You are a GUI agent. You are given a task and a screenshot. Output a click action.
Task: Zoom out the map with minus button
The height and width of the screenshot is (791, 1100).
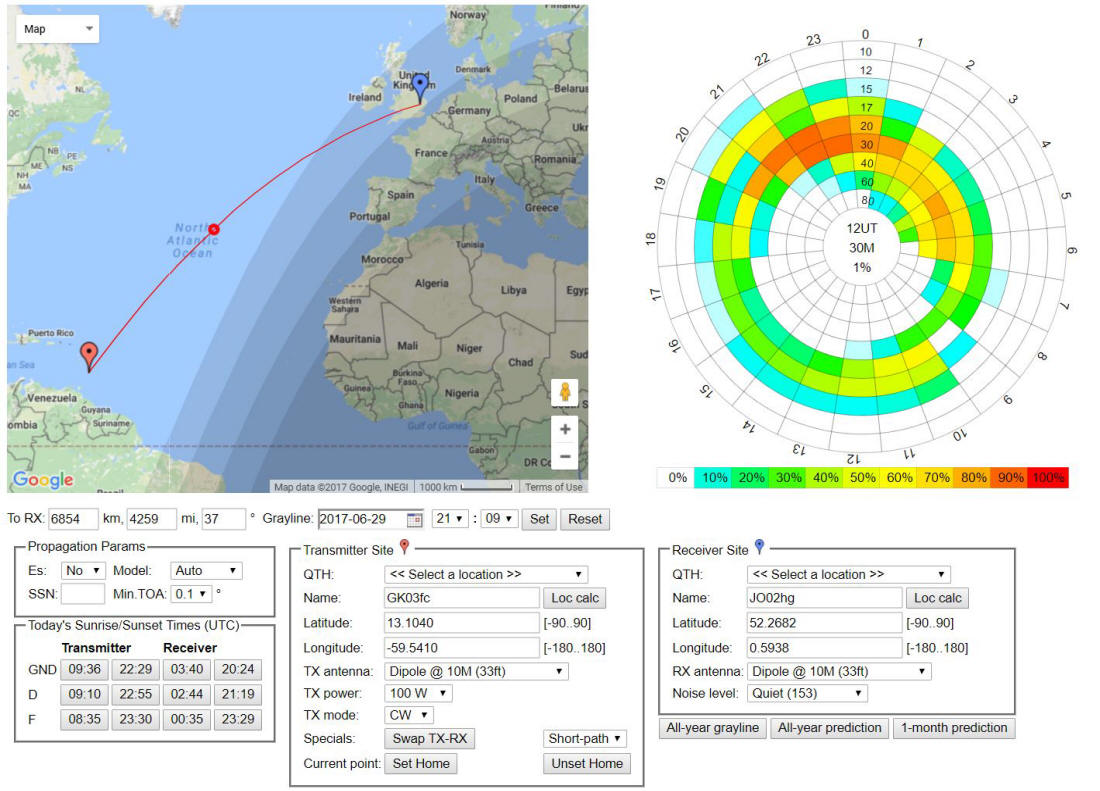[565, 457]
